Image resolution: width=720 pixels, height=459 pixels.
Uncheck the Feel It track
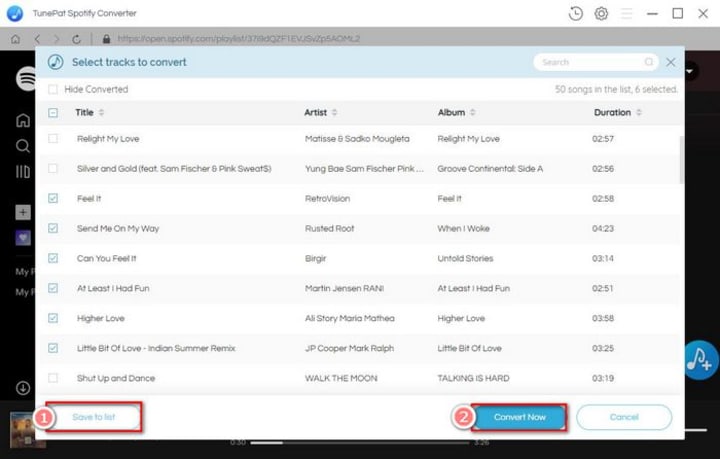[x=53, y=198]
